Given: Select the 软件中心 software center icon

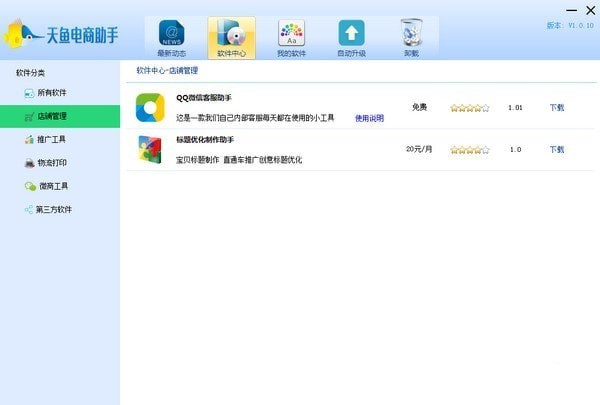Looking at the screenshot, I should point(231,34).
